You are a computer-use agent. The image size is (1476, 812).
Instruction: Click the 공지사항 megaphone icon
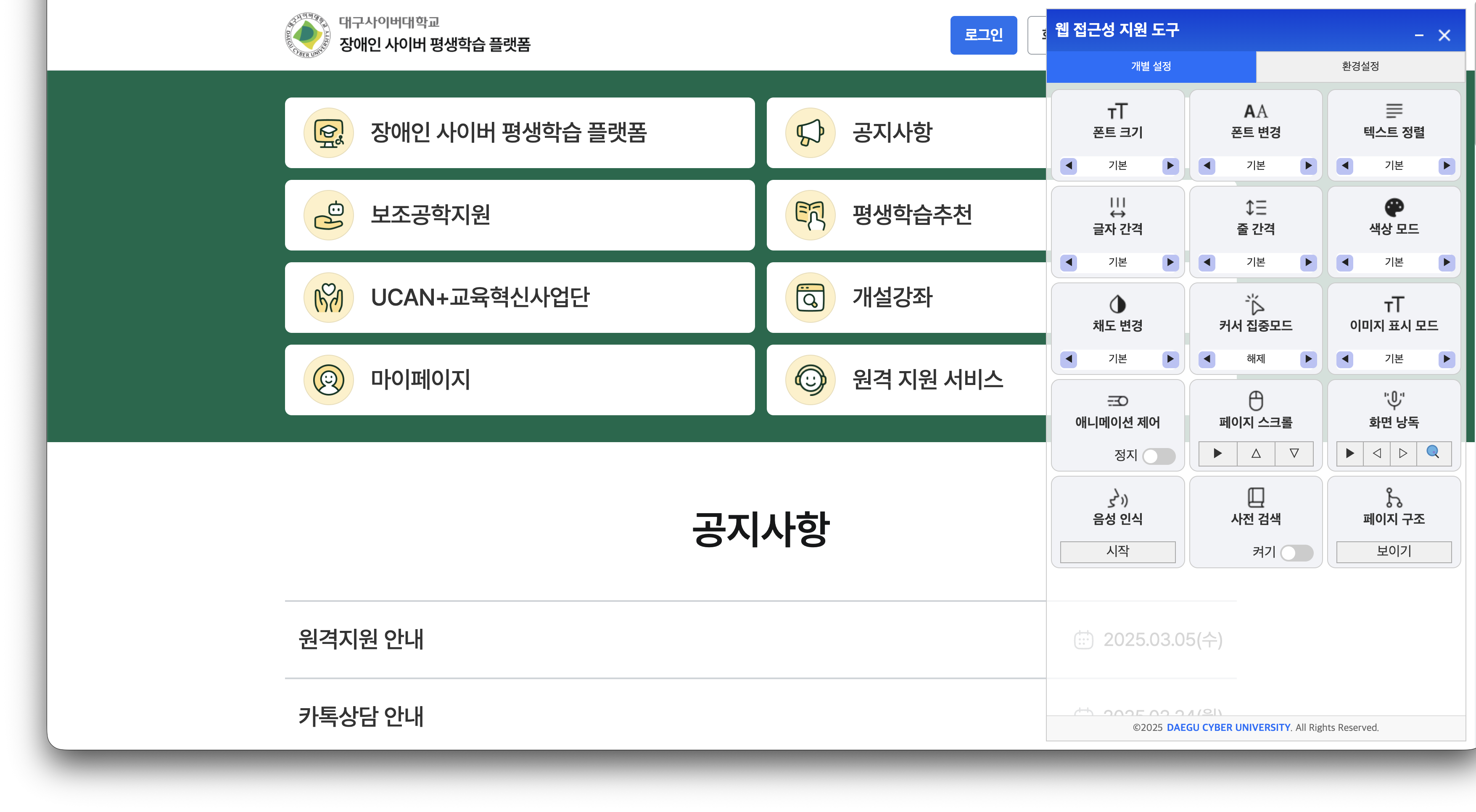(809, 132)
